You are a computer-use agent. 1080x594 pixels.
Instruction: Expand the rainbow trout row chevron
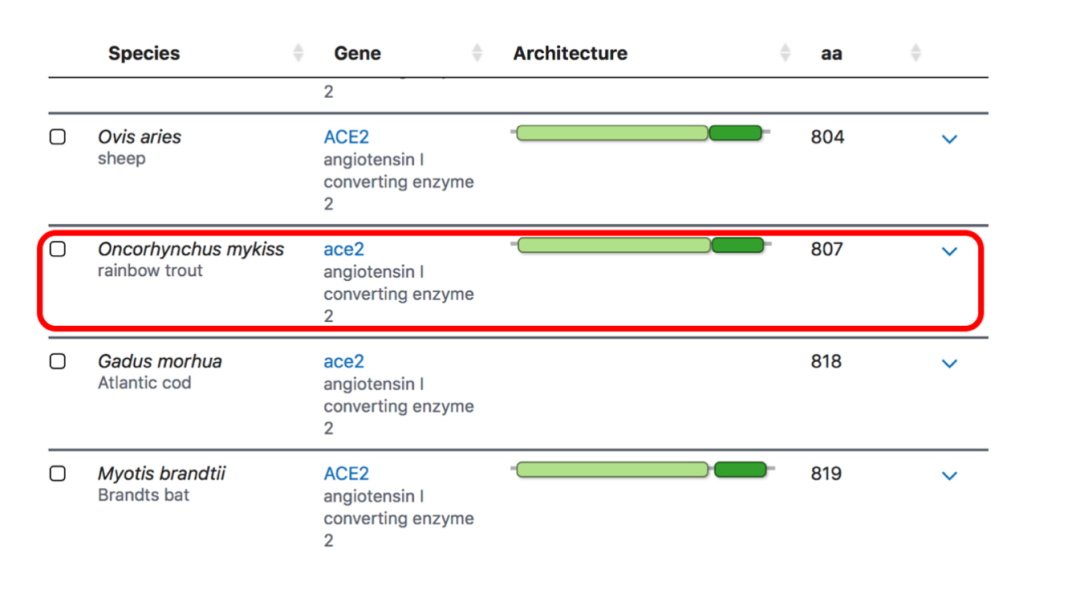949,251
